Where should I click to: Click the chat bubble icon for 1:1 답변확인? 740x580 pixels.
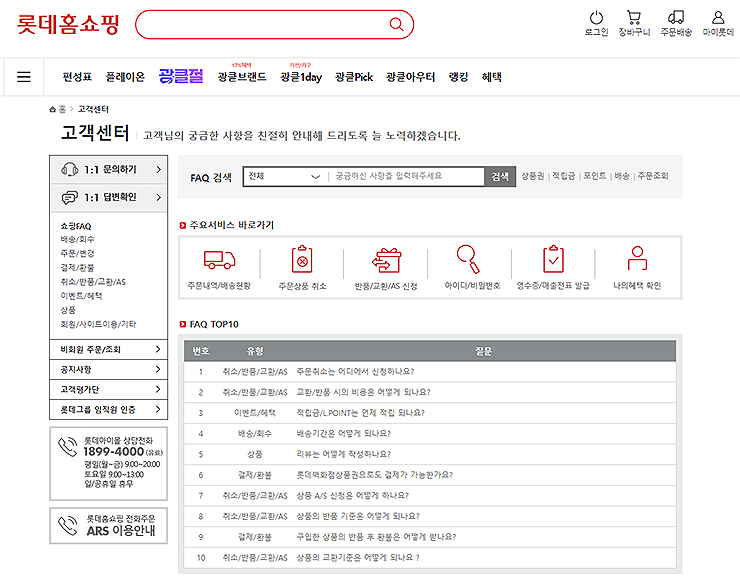tap(70, 197)
